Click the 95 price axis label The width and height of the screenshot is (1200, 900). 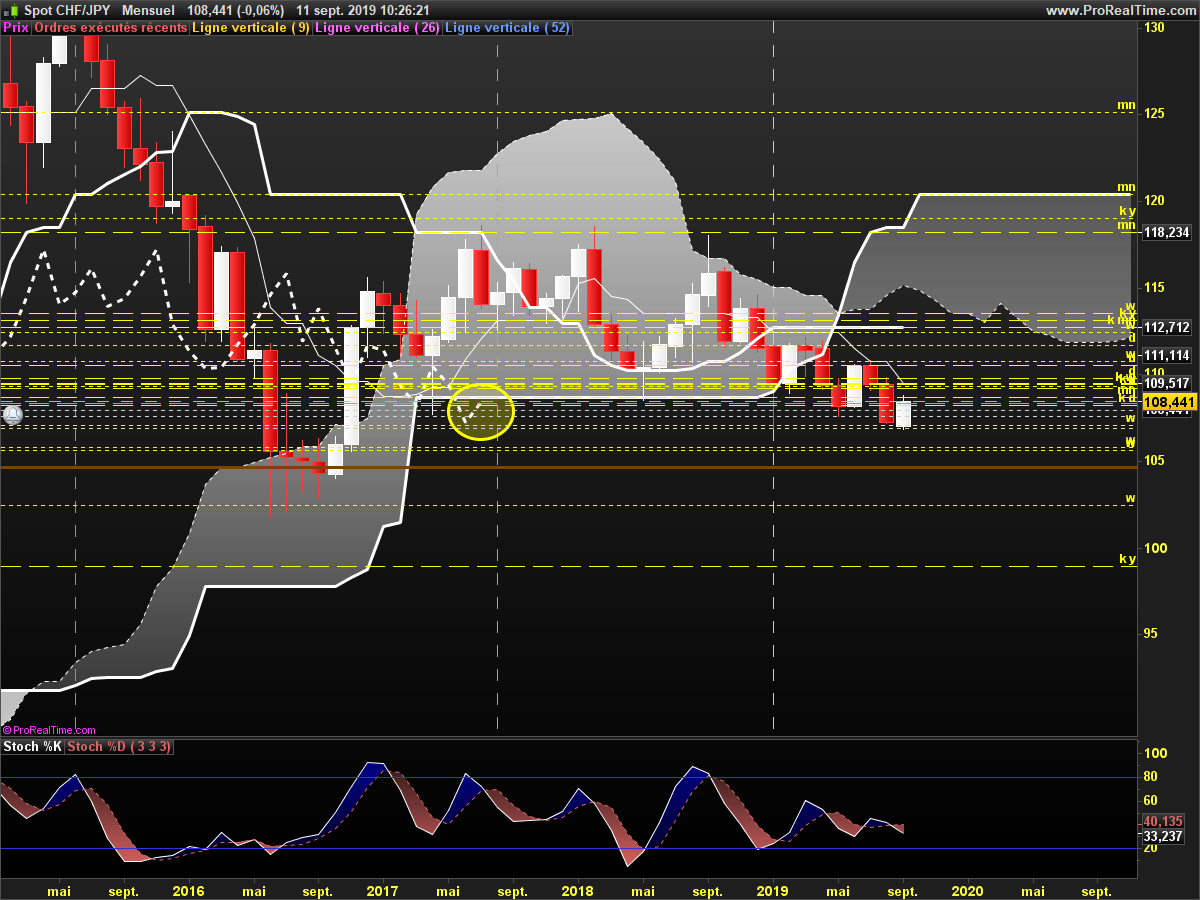pos(1151,633)
